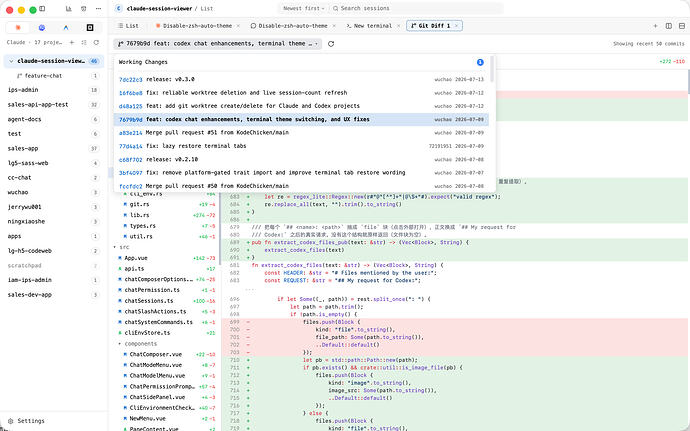690x431 pixels.
Task: Select Working Changes in commit list
Action: coord(301,62)
